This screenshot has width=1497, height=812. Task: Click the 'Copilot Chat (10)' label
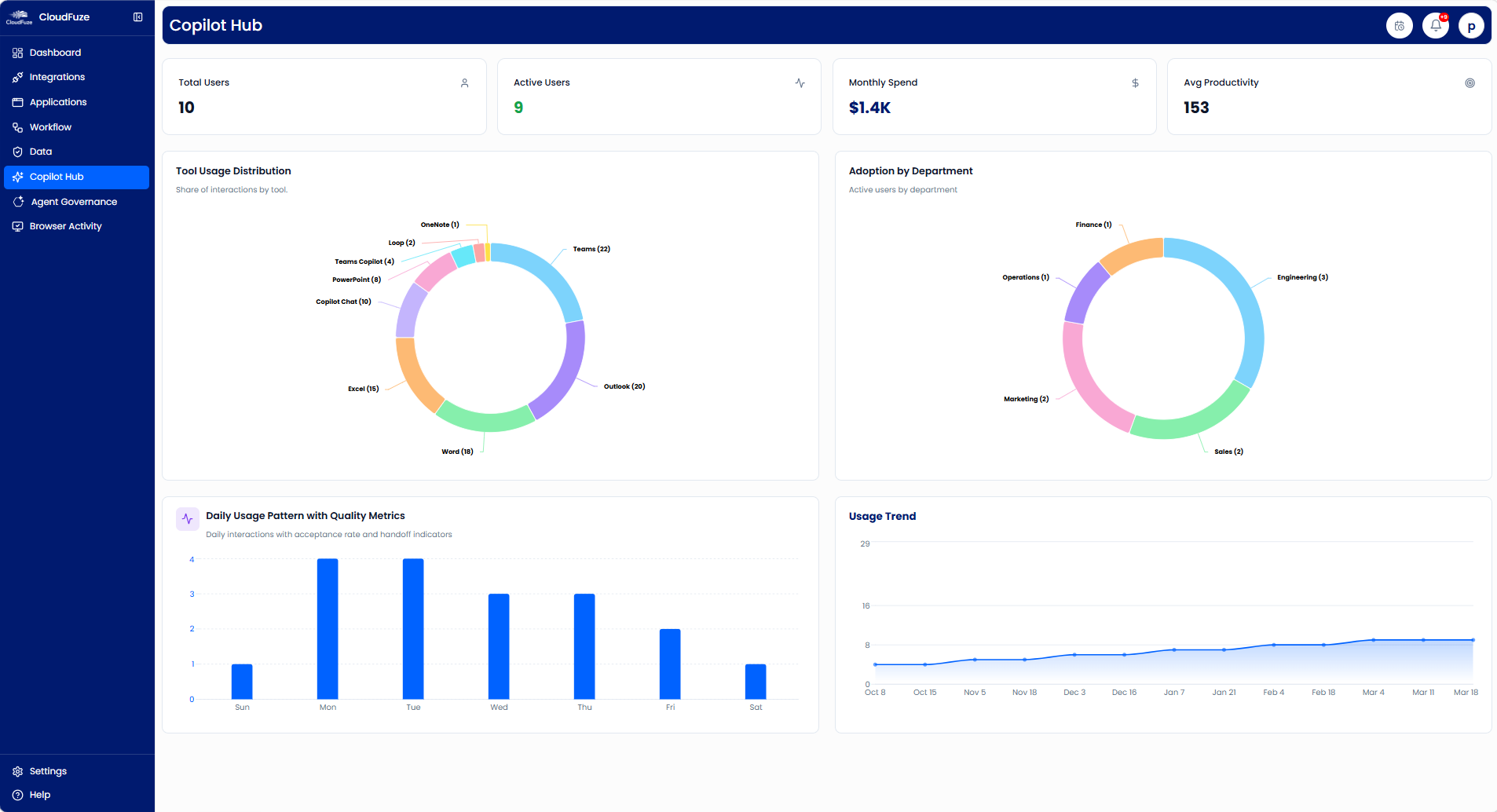(x=343, y=302)
